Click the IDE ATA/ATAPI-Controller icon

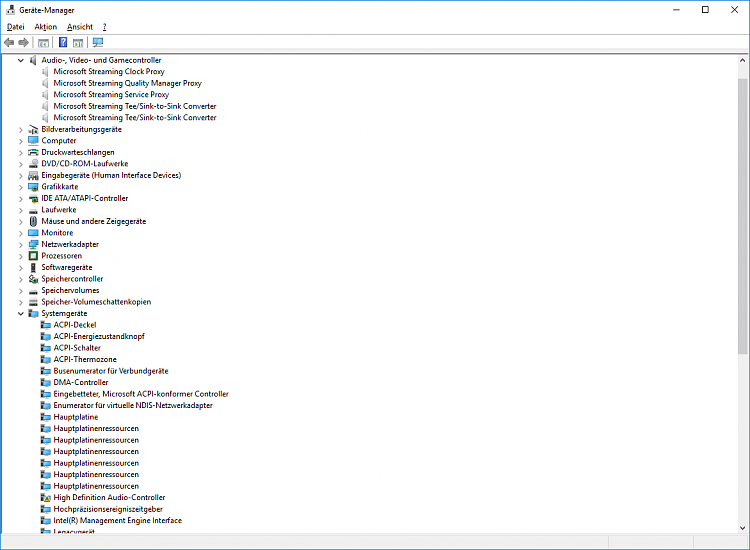[33, 198]
